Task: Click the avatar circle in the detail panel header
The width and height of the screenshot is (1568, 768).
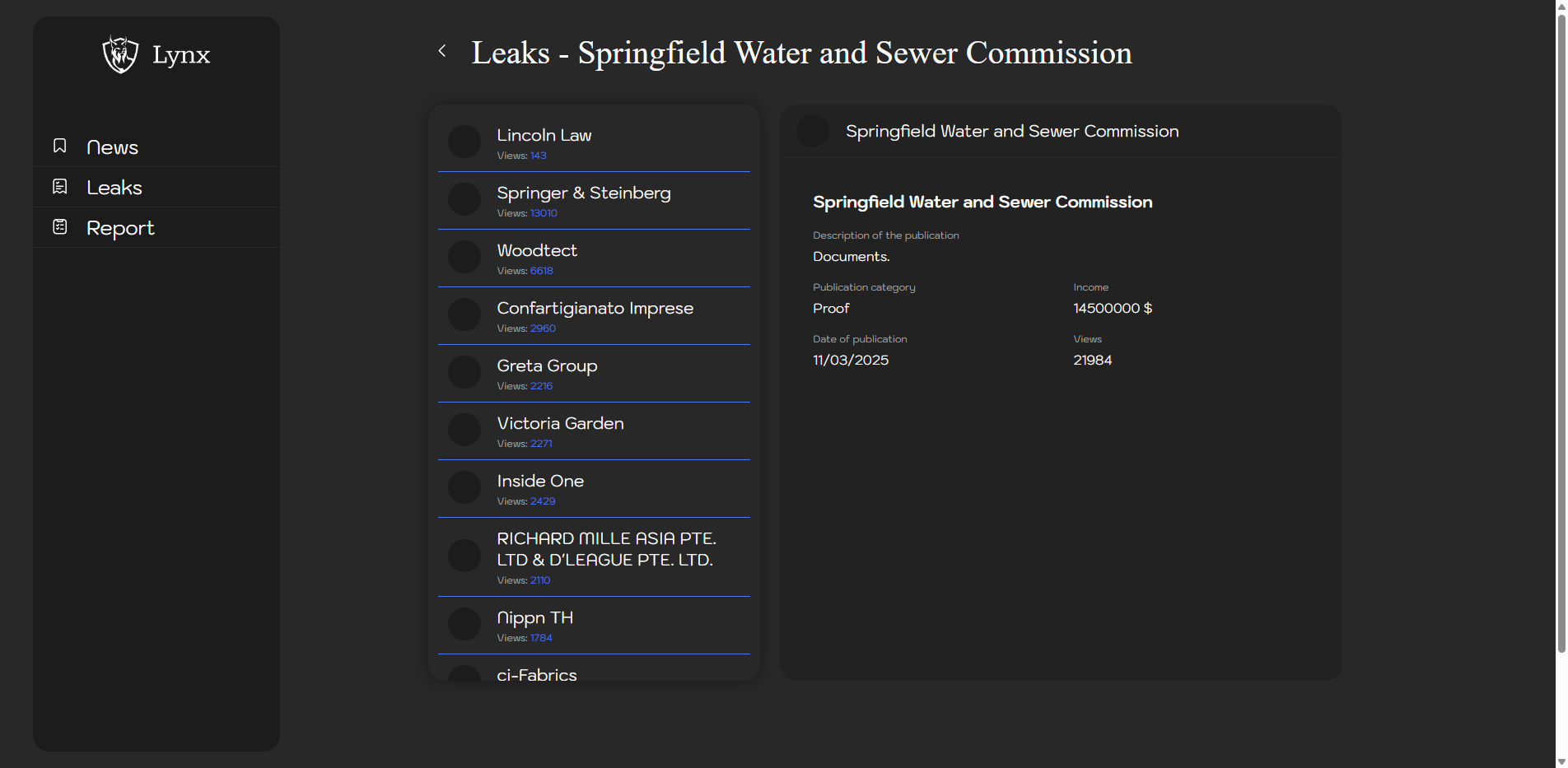Action: (813, 131)
